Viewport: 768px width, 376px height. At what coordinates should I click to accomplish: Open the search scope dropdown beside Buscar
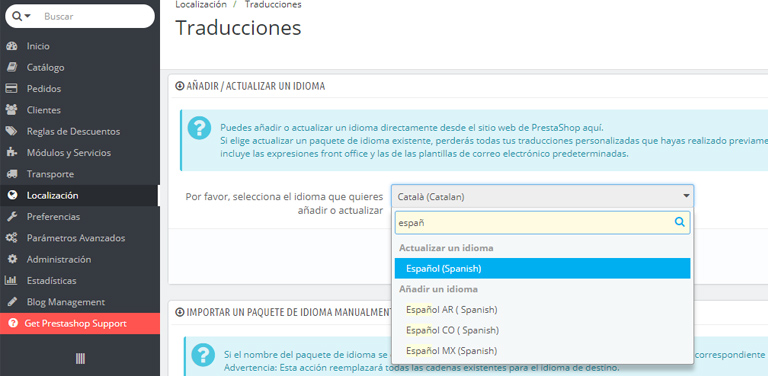coord(22,16)
